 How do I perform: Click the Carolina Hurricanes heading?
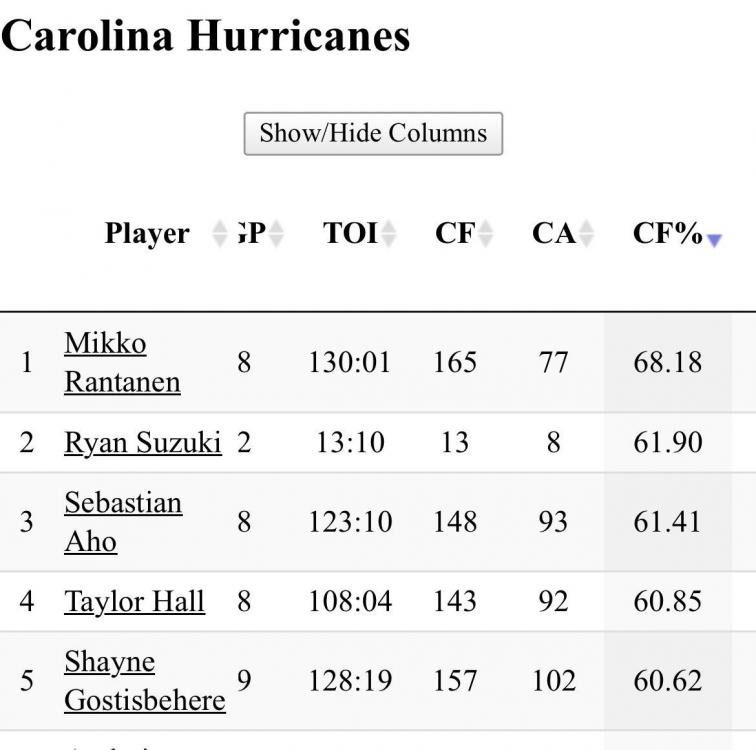point(205,36)
